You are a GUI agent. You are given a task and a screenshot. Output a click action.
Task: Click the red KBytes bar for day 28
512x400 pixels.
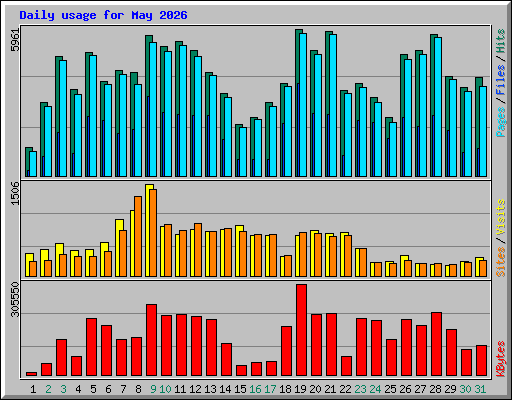click(436, 344)
